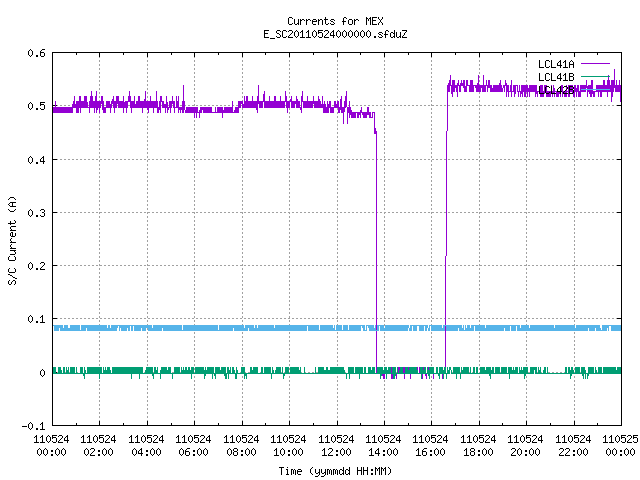640x480 pixels.
Task: Click the 08:00 x-axis tick label
Action: tap(241, 452)
